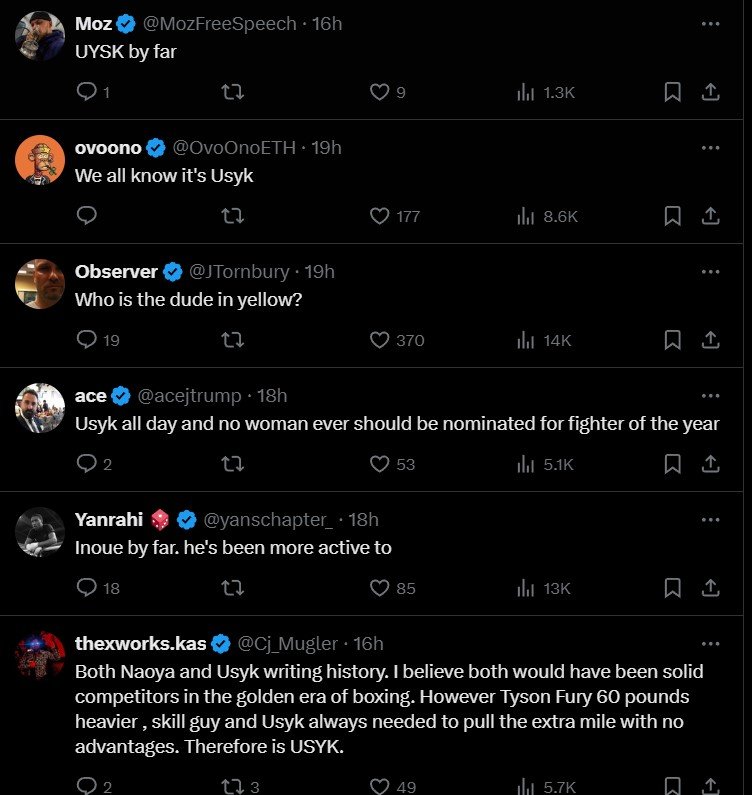Image resolution: width=752 pixels, height=795 pixels.
Task: Share Observer's tweet using share icon
Action: [x=710, y=340]
